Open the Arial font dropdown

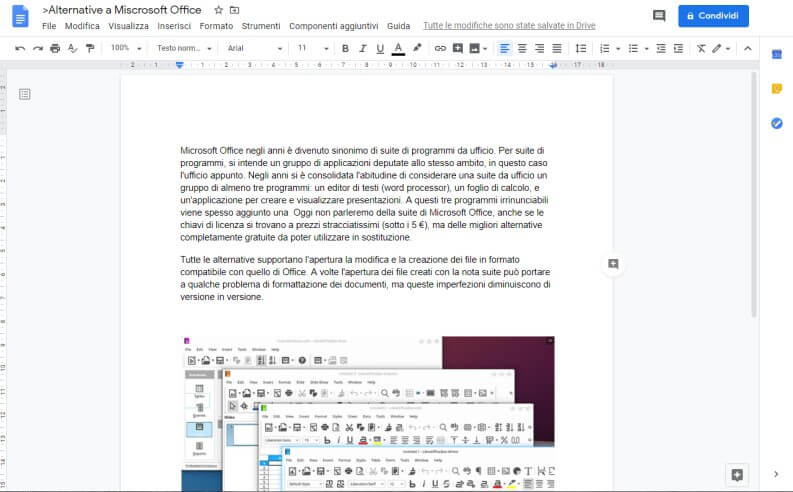254,48
